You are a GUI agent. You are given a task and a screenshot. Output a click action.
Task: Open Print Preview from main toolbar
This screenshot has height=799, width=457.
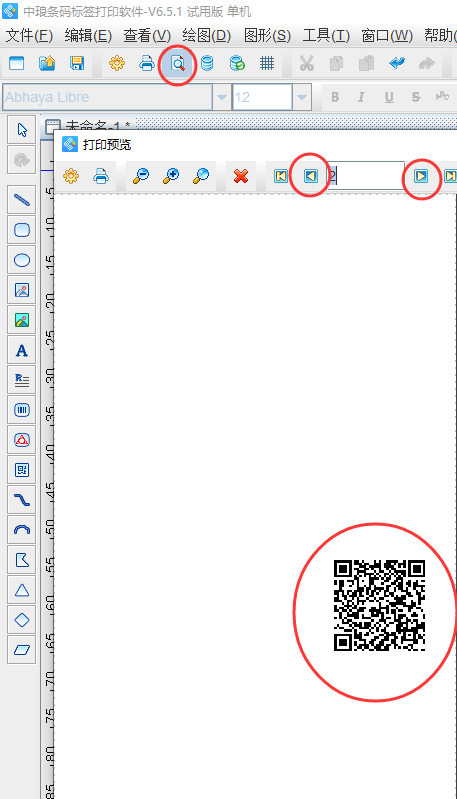(x=177, y=64)
